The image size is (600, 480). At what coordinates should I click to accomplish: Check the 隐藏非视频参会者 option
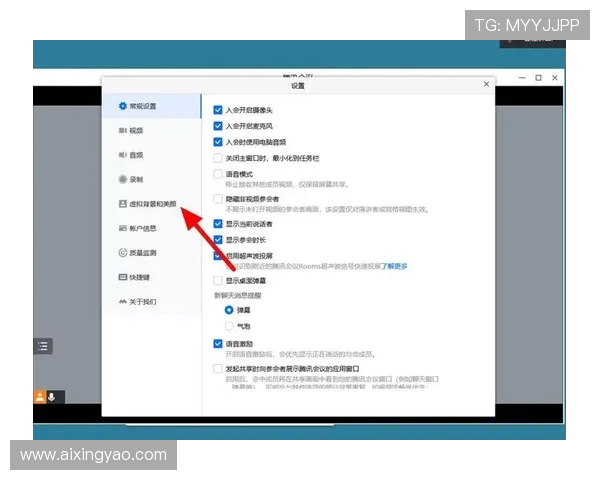point(218,199)
